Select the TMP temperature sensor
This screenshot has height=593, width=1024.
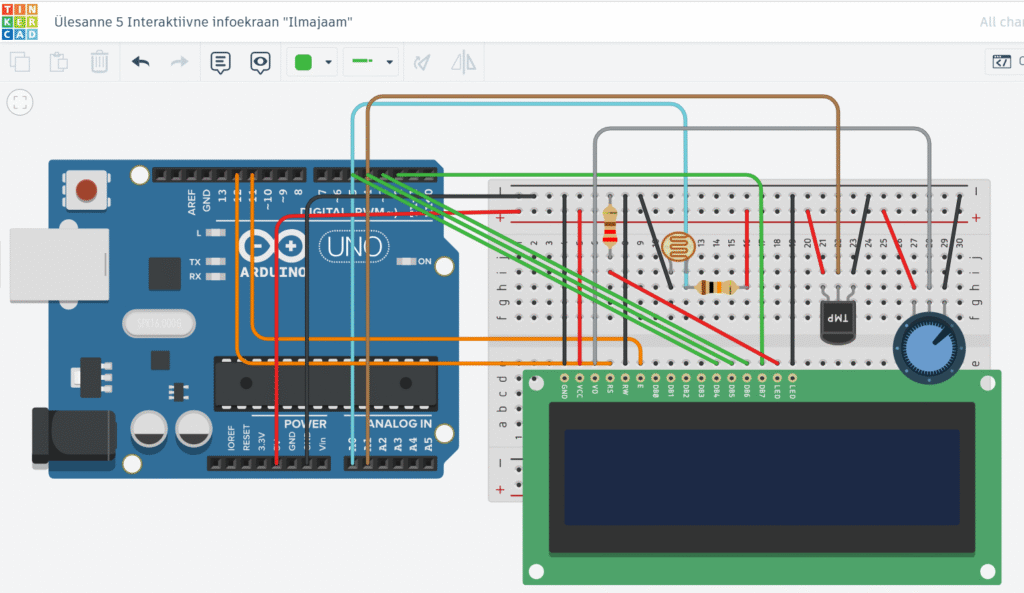(838, 320)
